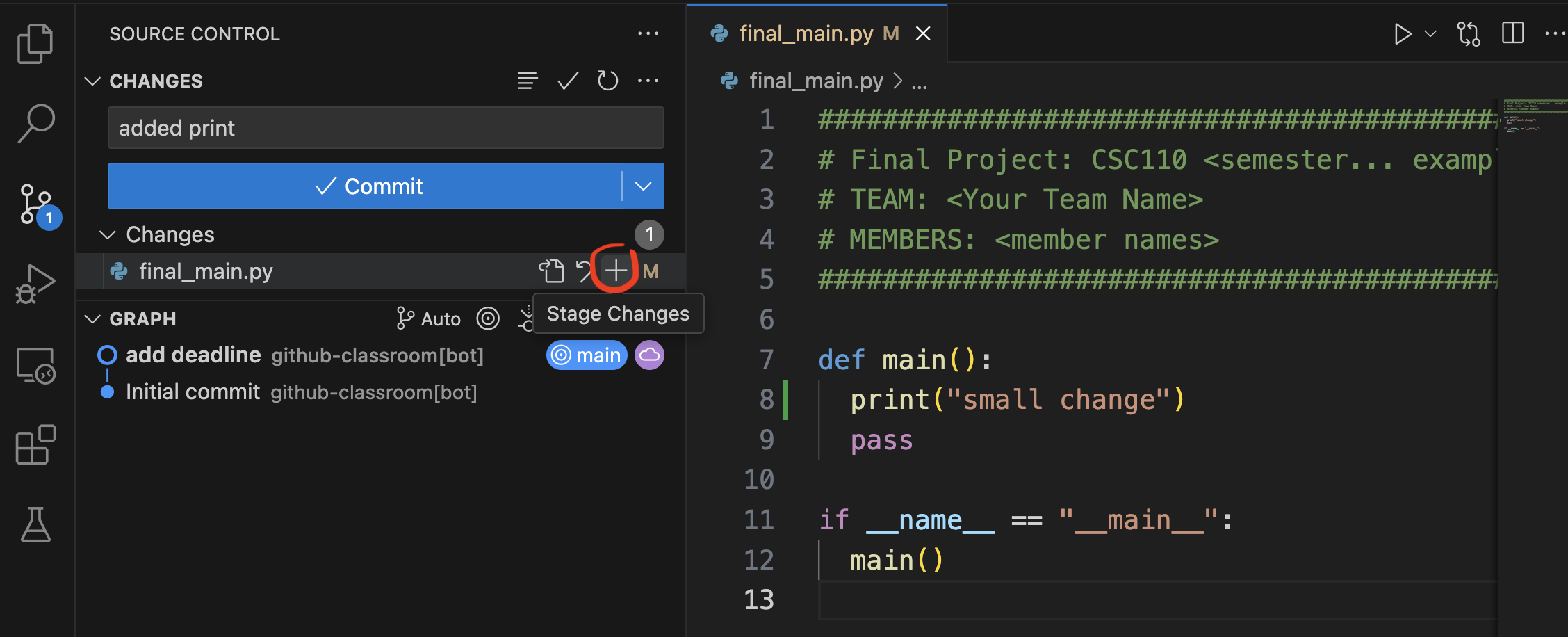Image resolution: width=1568 pixels, height=637 pixels.
Task: Open the Commit button dropdown arrow
Action: tap(643, 186)
